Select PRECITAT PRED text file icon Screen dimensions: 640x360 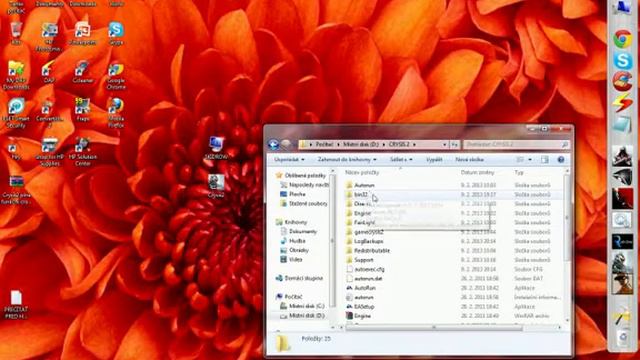pos(16,304)
